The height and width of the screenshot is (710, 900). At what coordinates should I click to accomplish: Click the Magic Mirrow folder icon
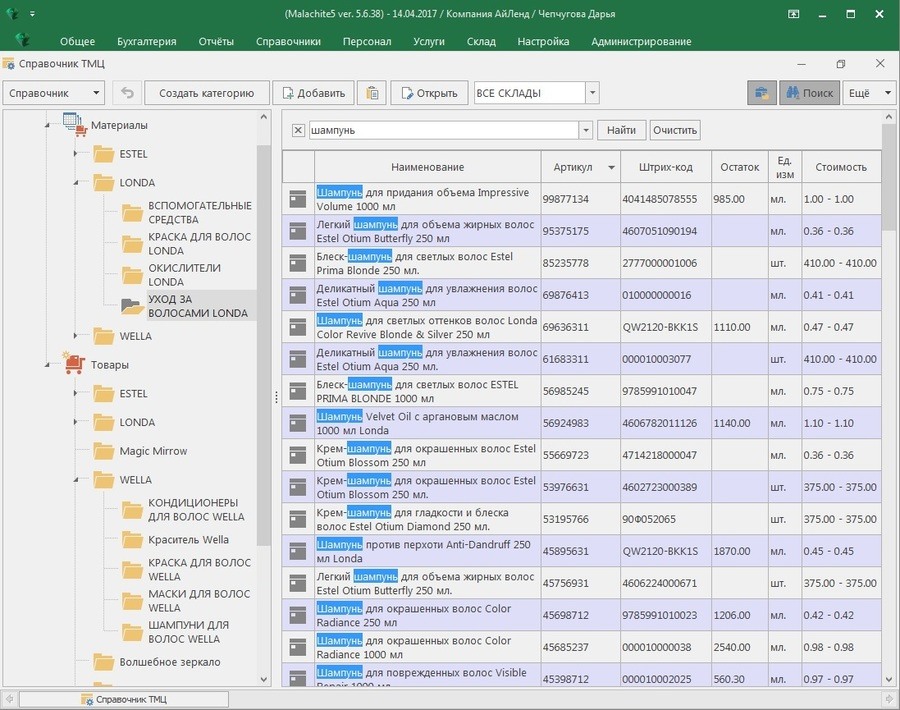pyautogui.click(x=104, y=451)
